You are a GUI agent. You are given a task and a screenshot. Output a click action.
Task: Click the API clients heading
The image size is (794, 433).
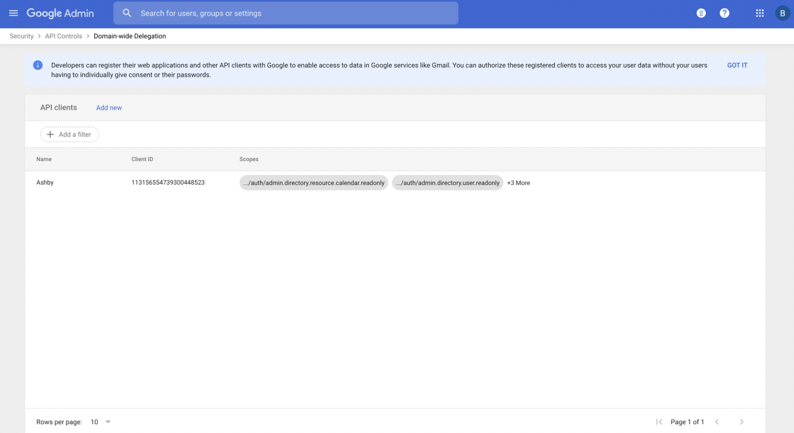(58, 107)
